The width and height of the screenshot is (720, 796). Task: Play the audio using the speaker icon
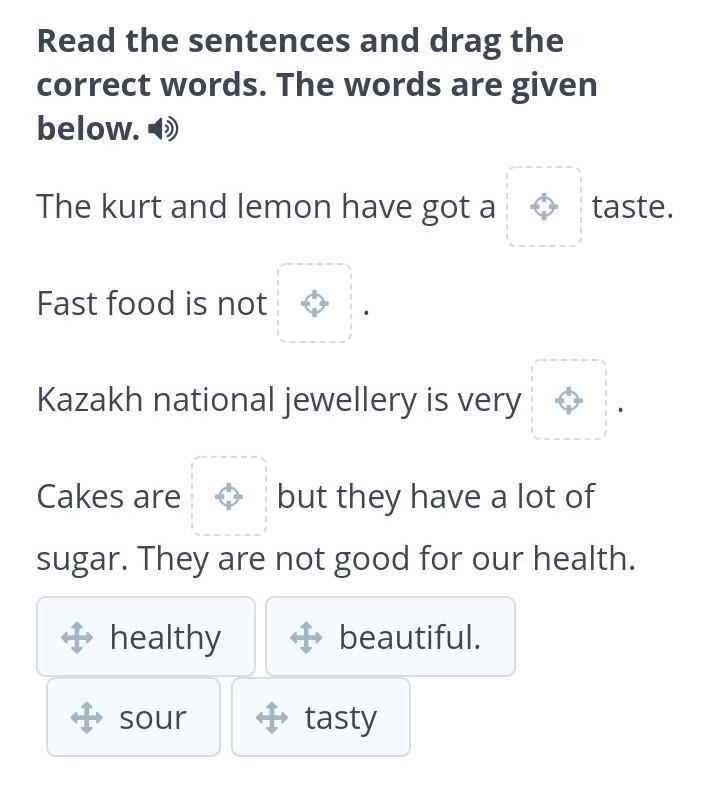pos(163,129)
